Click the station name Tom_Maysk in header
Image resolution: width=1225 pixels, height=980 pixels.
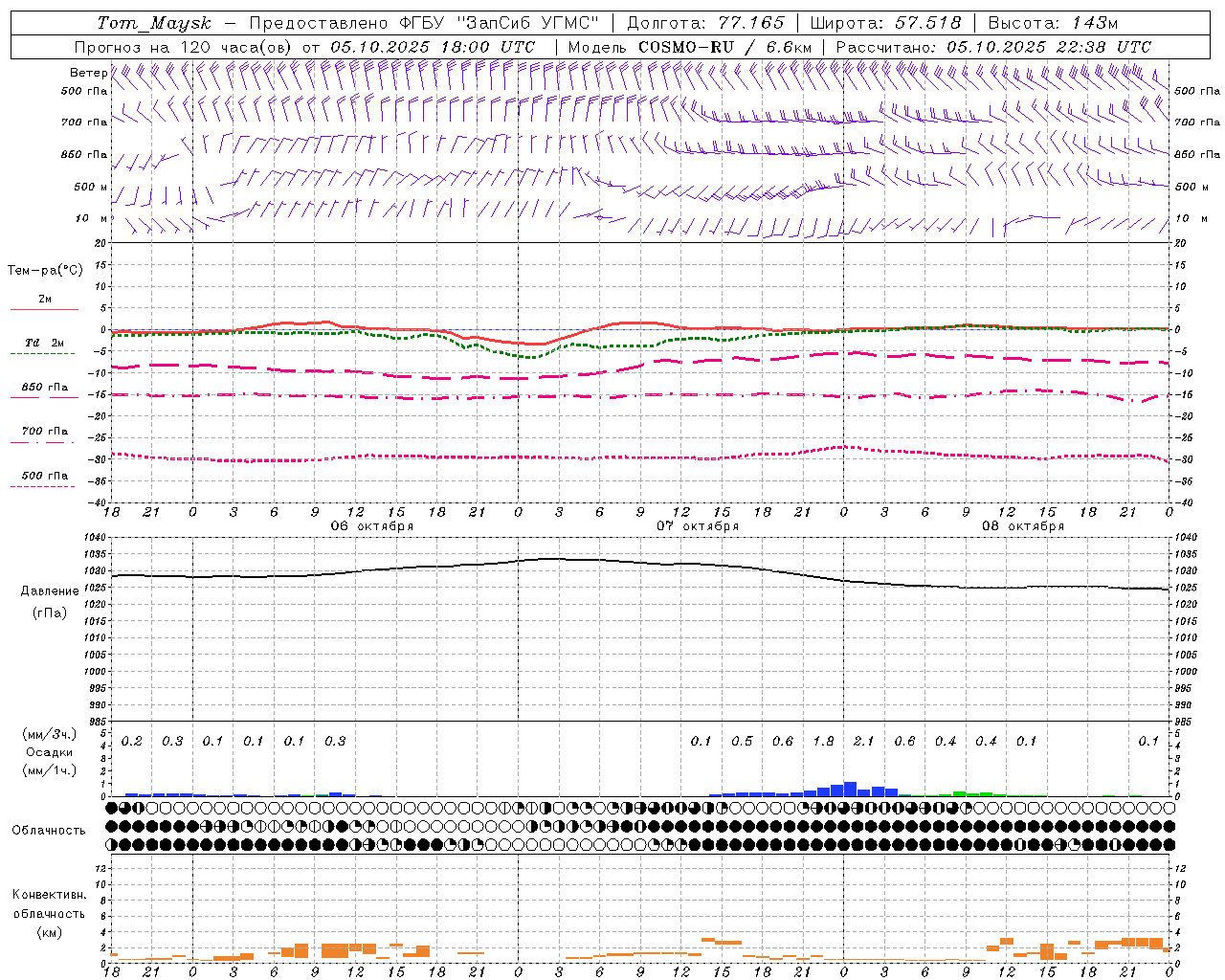pyautogui.click(x=154, y=23)
